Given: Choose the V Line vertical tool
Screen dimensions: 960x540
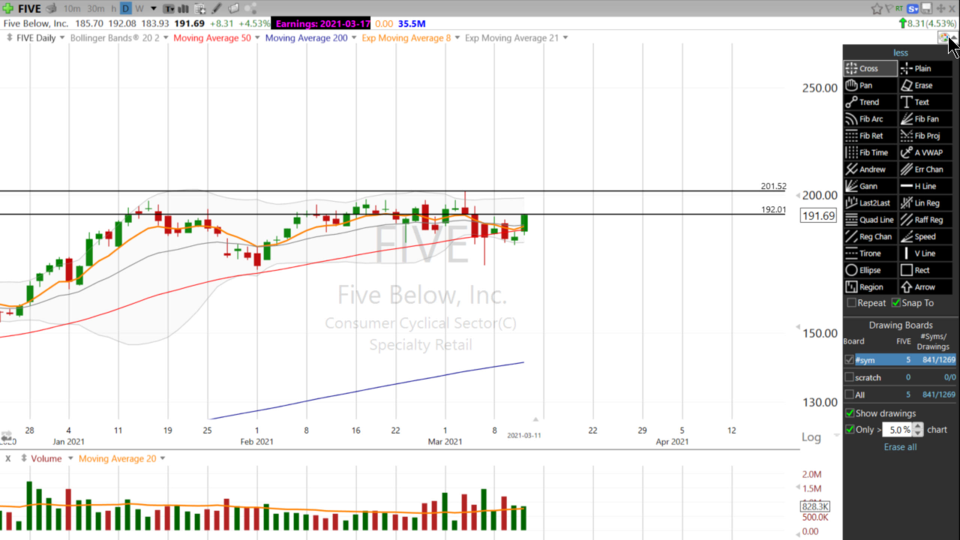Looking at the screenshot, I should 925,253.
